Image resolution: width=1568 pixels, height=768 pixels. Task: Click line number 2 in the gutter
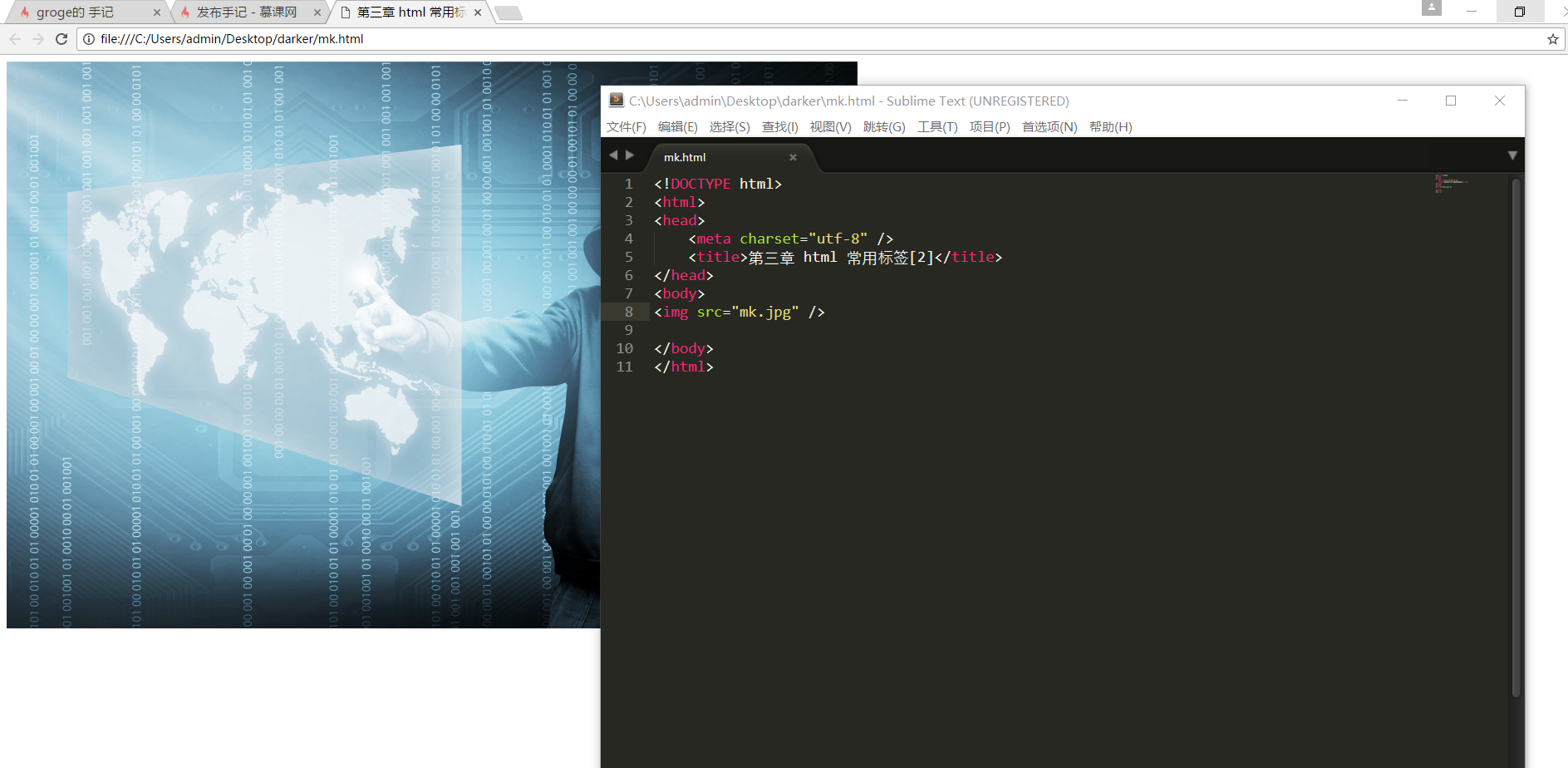pyautogui.click(x=629, y=203)
